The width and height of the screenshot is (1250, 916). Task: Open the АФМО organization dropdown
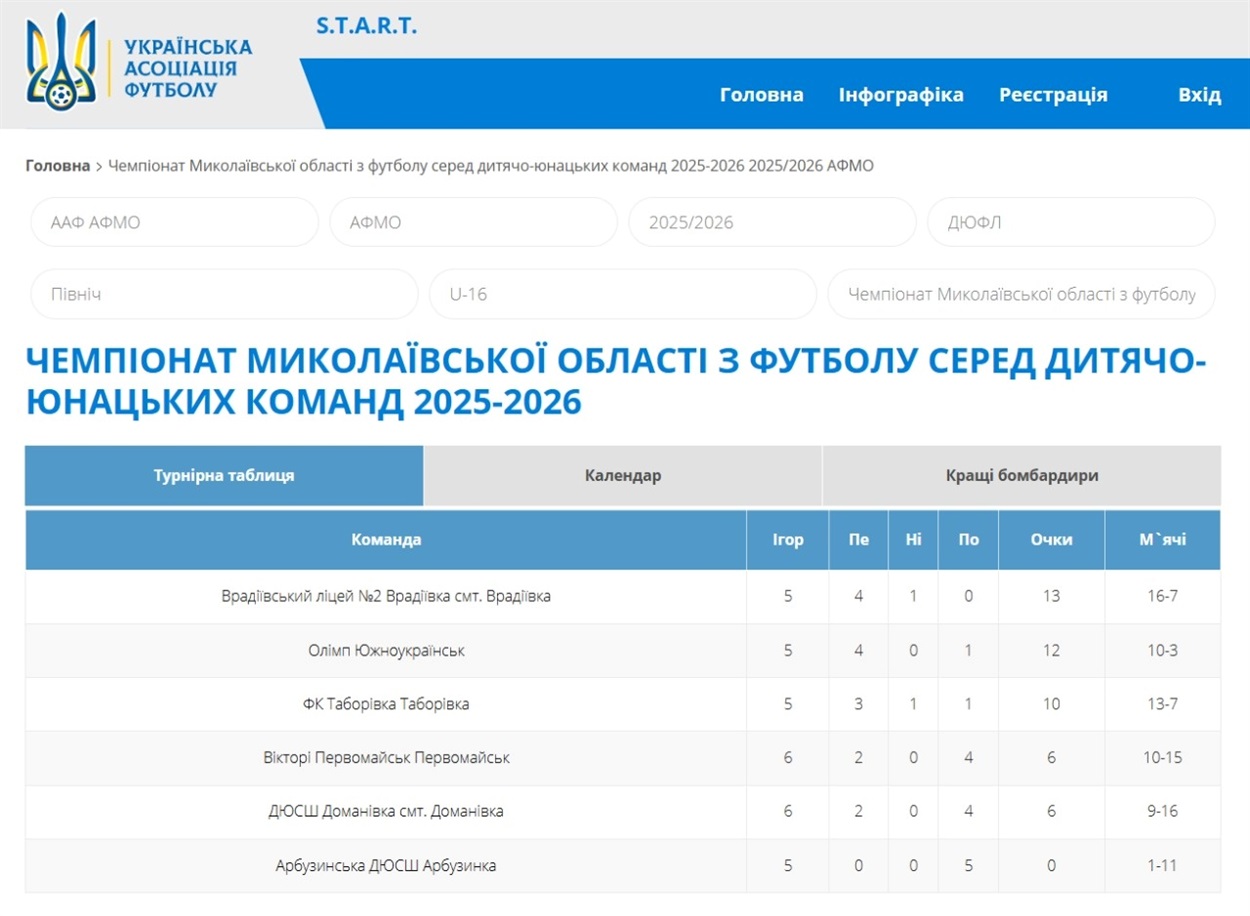[x=473, y=222]
